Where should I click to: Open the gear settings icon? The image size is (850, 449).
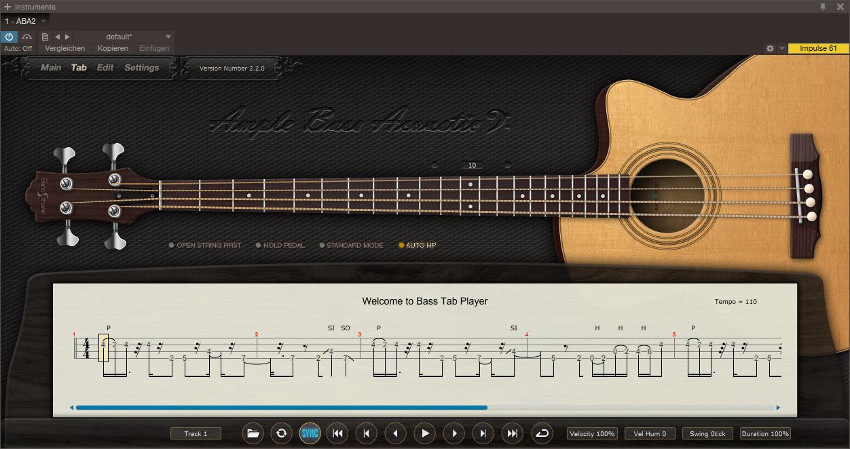tap(770, 48)
